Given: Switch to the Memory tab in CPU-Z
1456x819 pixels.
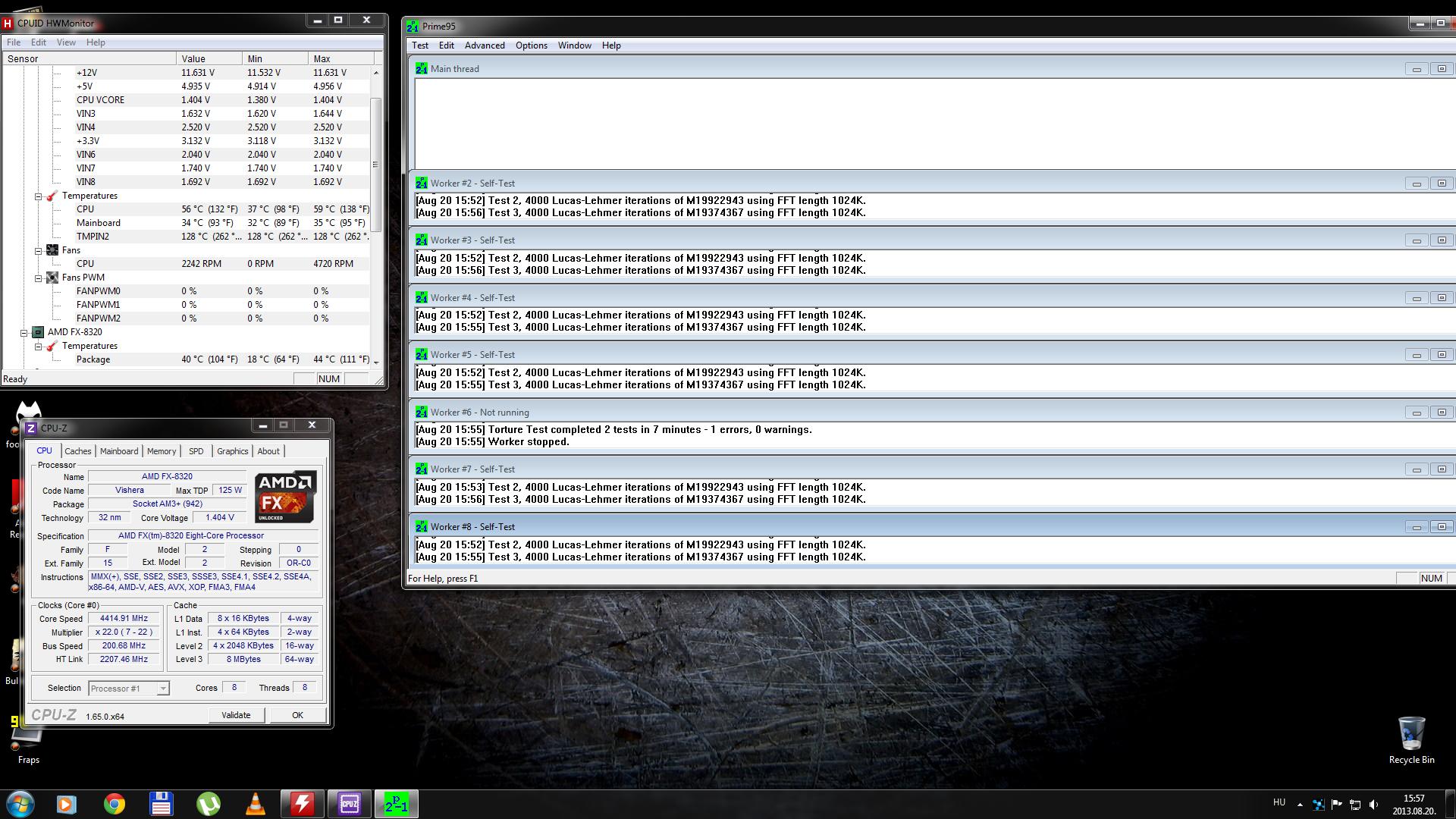Looking at the screenshot, I should click(162, 451).
